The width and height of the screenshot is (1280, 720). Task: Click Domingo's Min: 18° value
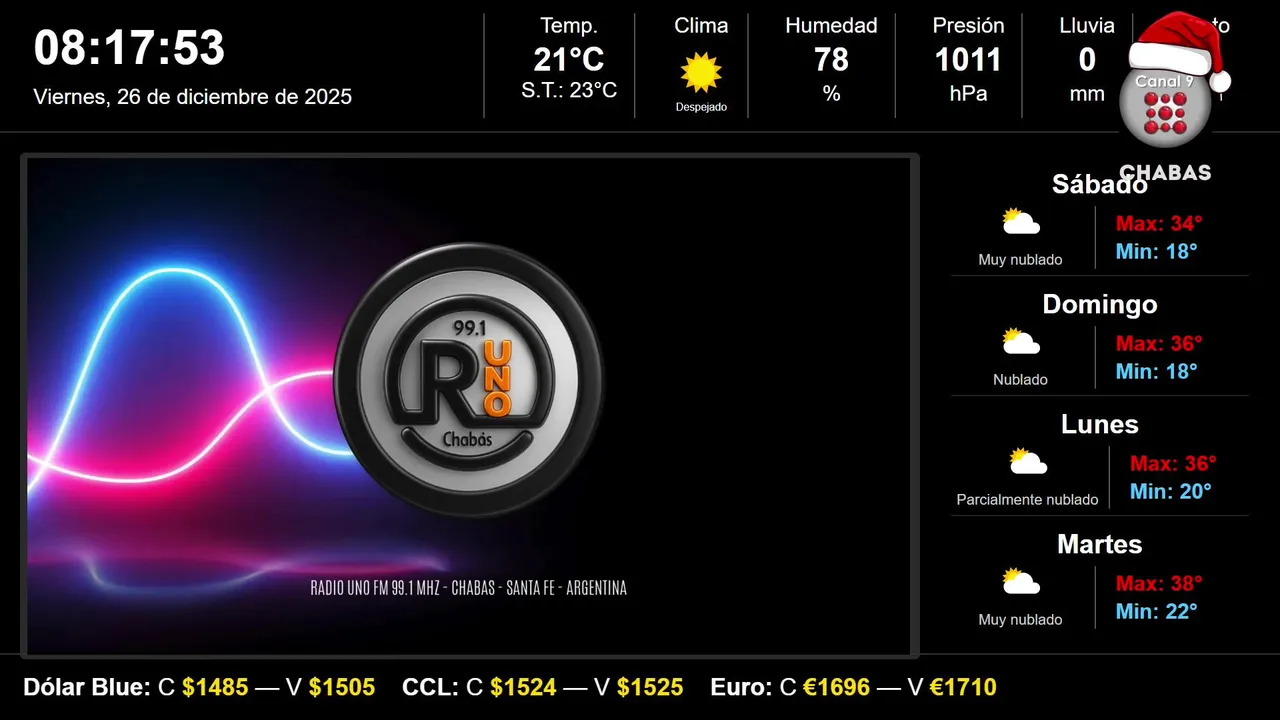[x=1156, y=371]
